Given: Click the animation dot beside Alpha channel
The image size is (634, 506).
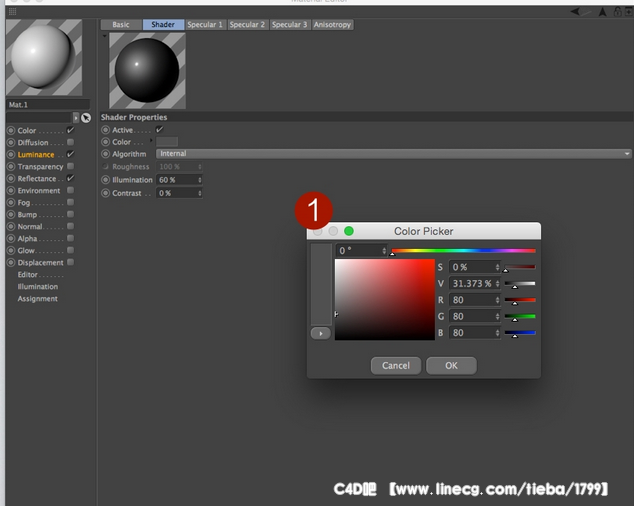Looking at the screenshot, I should pyautogui.click(x=11, y=238).
